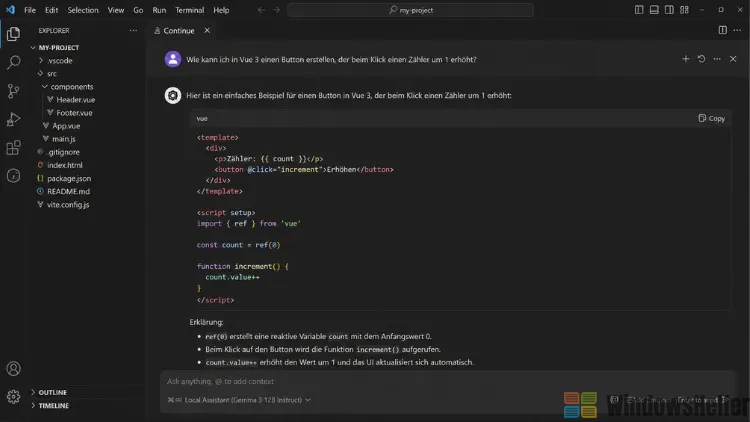Toggle primary side bar layout icon

click(x=639, y=10)
